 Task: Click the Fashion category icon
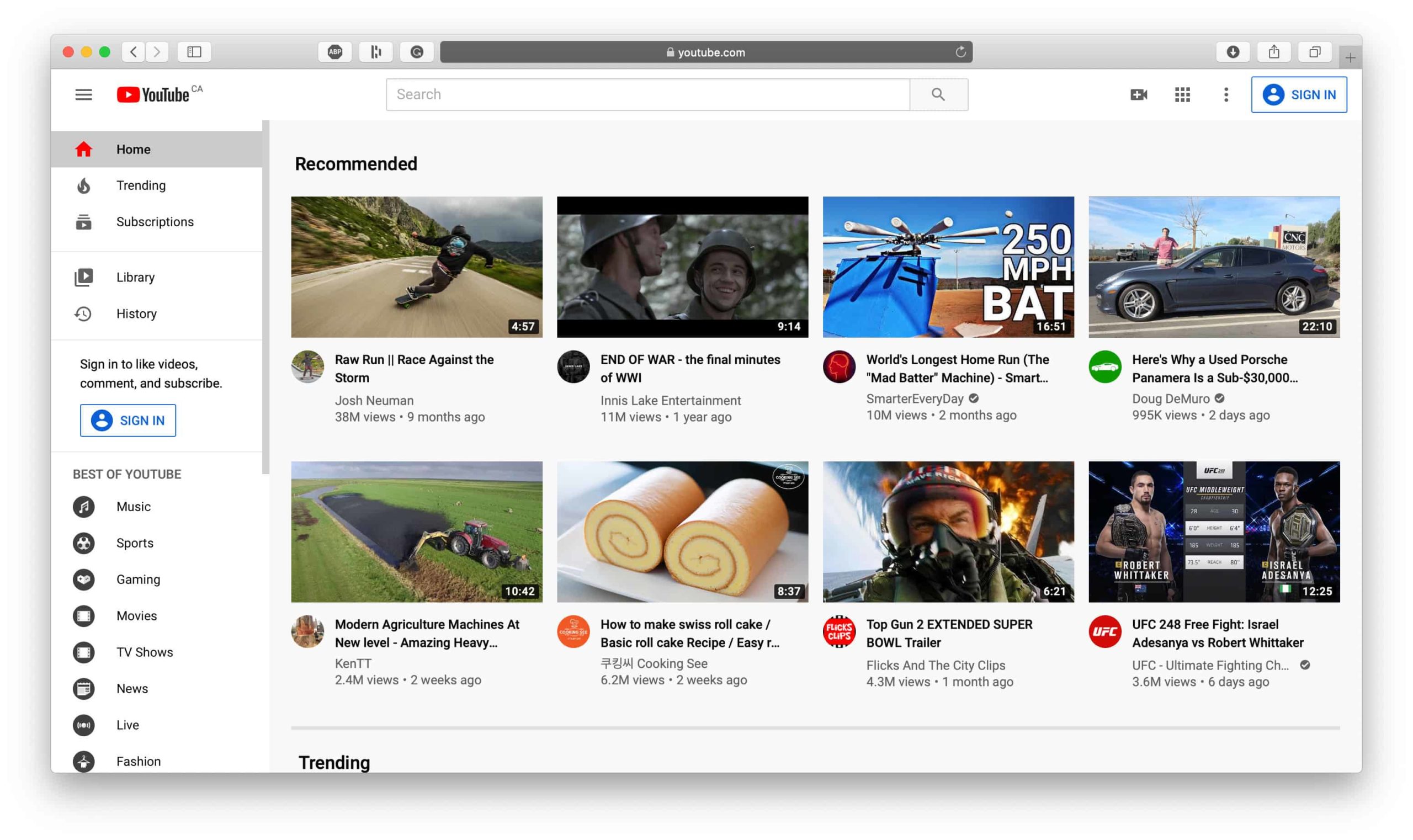84,761
